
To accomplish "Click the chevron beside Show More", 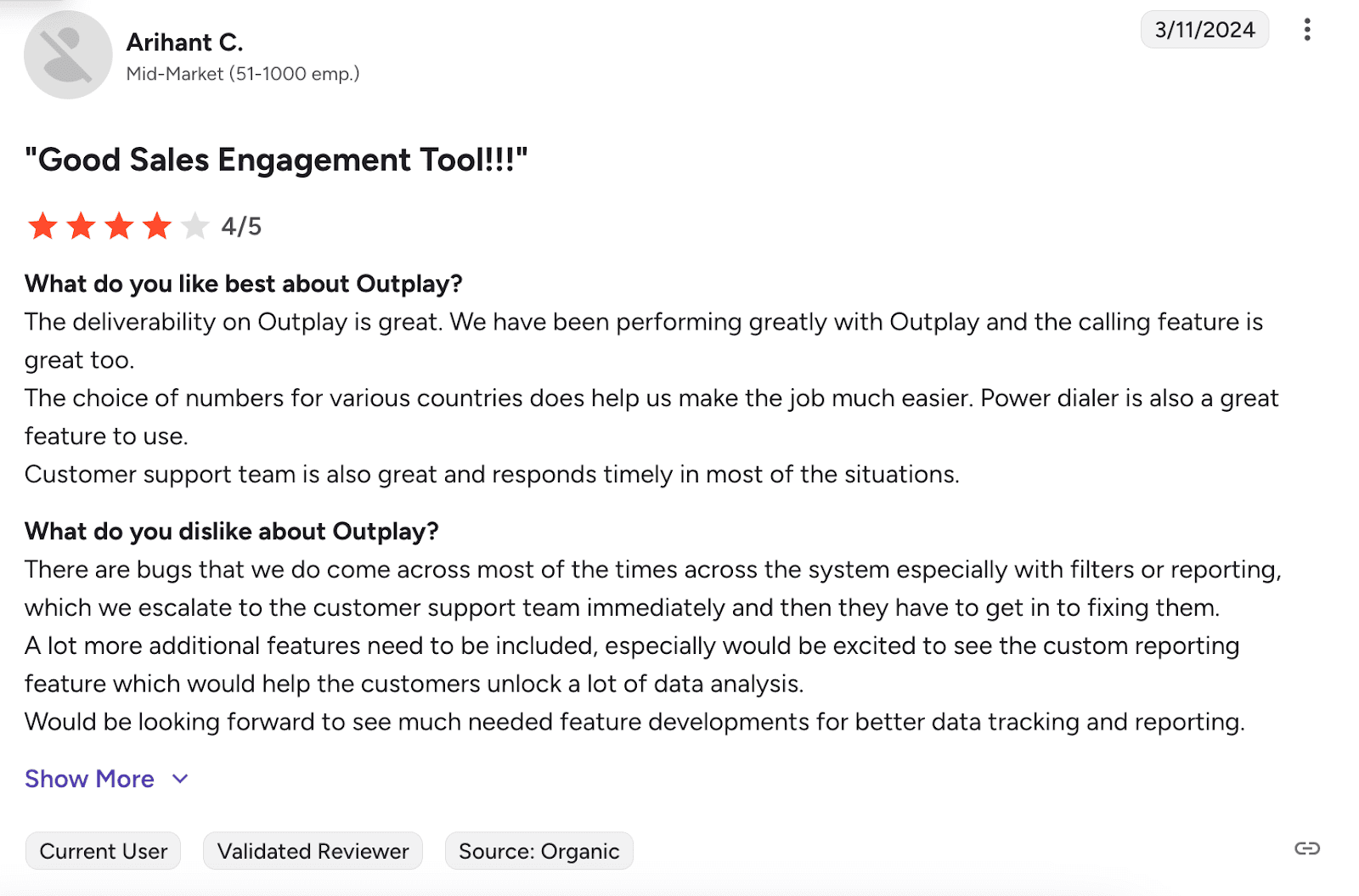I will click(180, 779).
